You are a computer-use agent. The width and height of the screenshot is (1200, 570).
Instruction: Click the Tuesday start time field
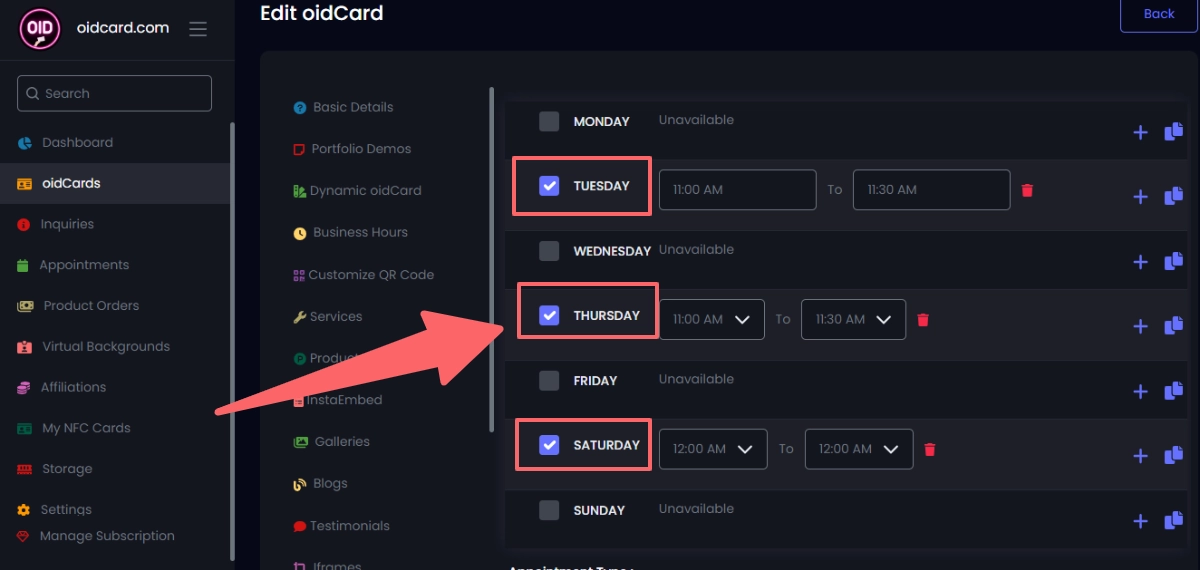click(737, 190)
